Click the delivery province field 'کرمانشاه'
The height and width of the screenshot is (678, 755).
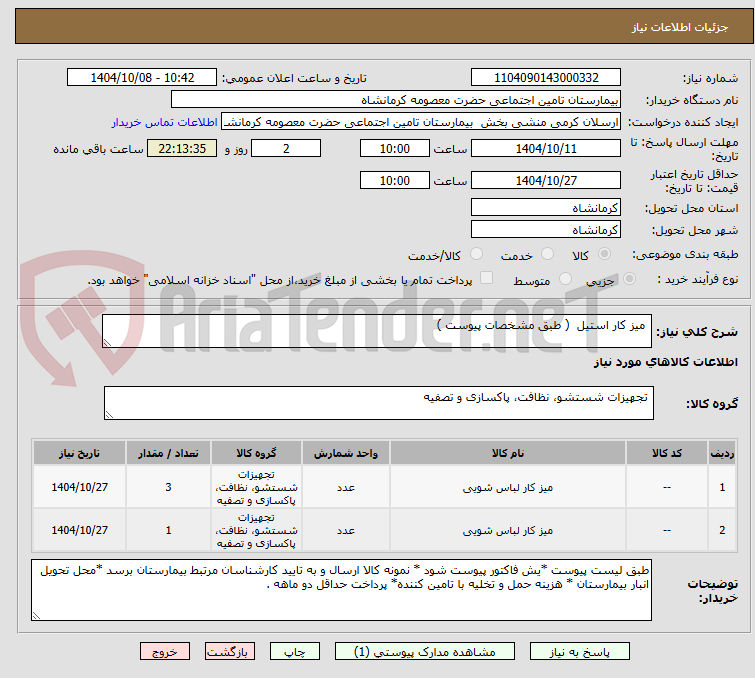click(546, 208)
